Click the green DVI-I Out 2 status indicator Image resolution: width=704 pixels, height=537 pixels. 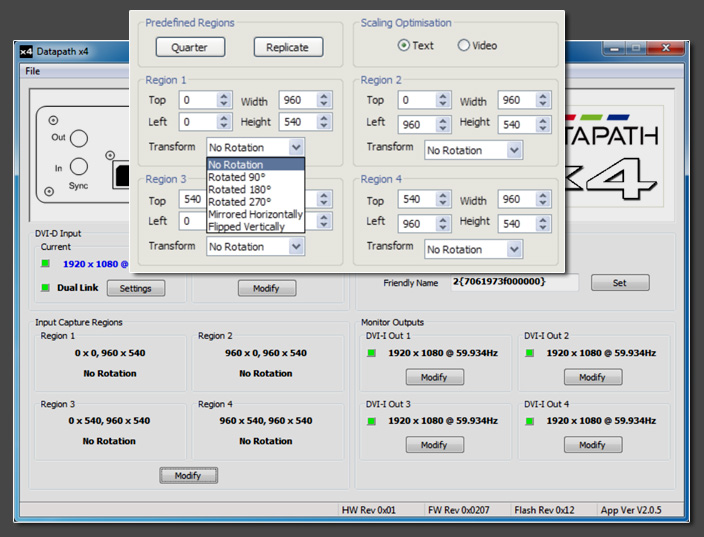531,354
